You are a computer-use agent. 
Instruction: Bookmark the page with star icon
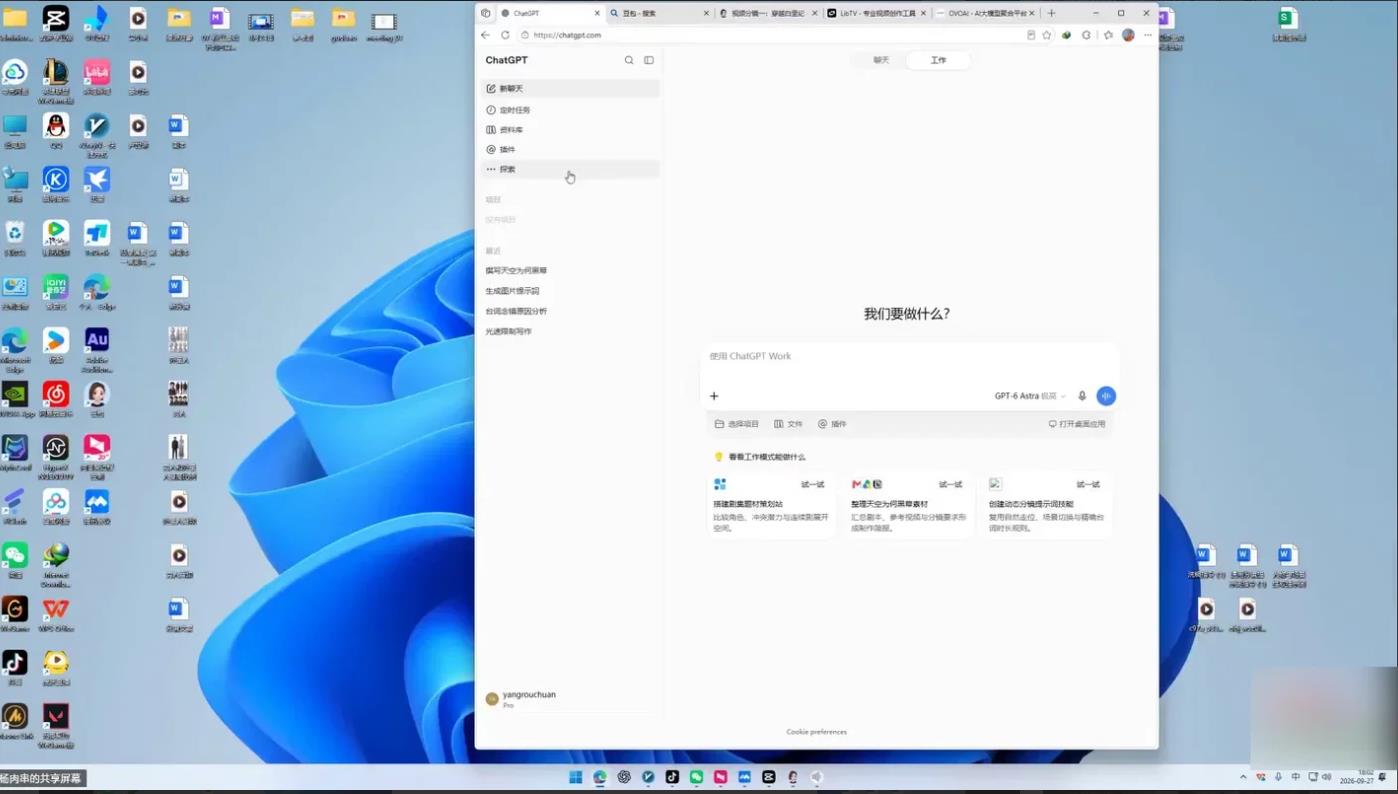tap(1047, 35)
